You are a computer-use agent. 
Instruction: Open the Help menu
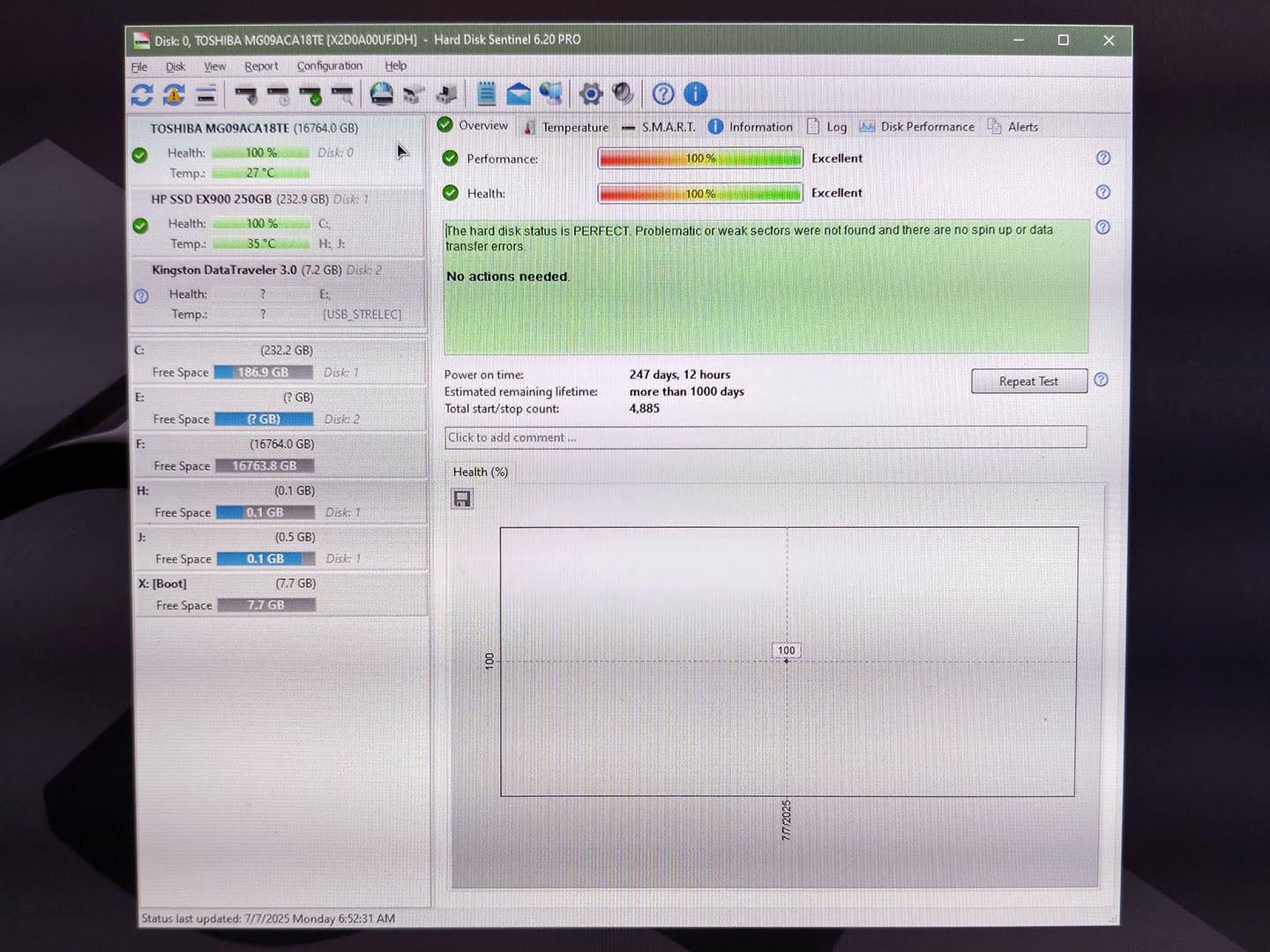pyautogui.click(x=396, y=65)
